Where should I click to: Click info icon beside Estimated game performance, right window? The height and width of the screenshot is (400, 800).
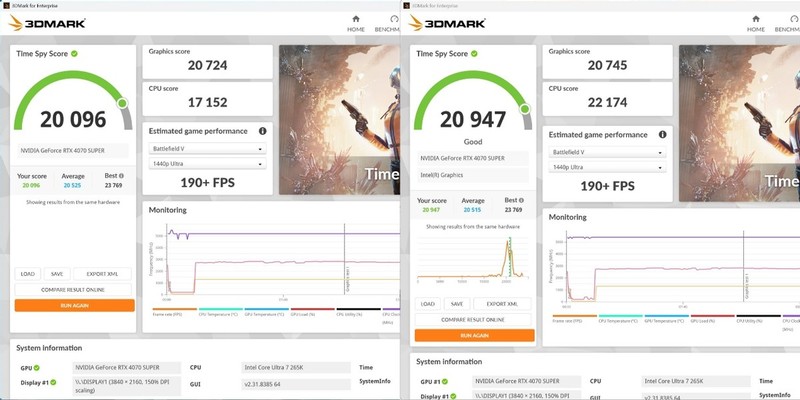[662, 135]
